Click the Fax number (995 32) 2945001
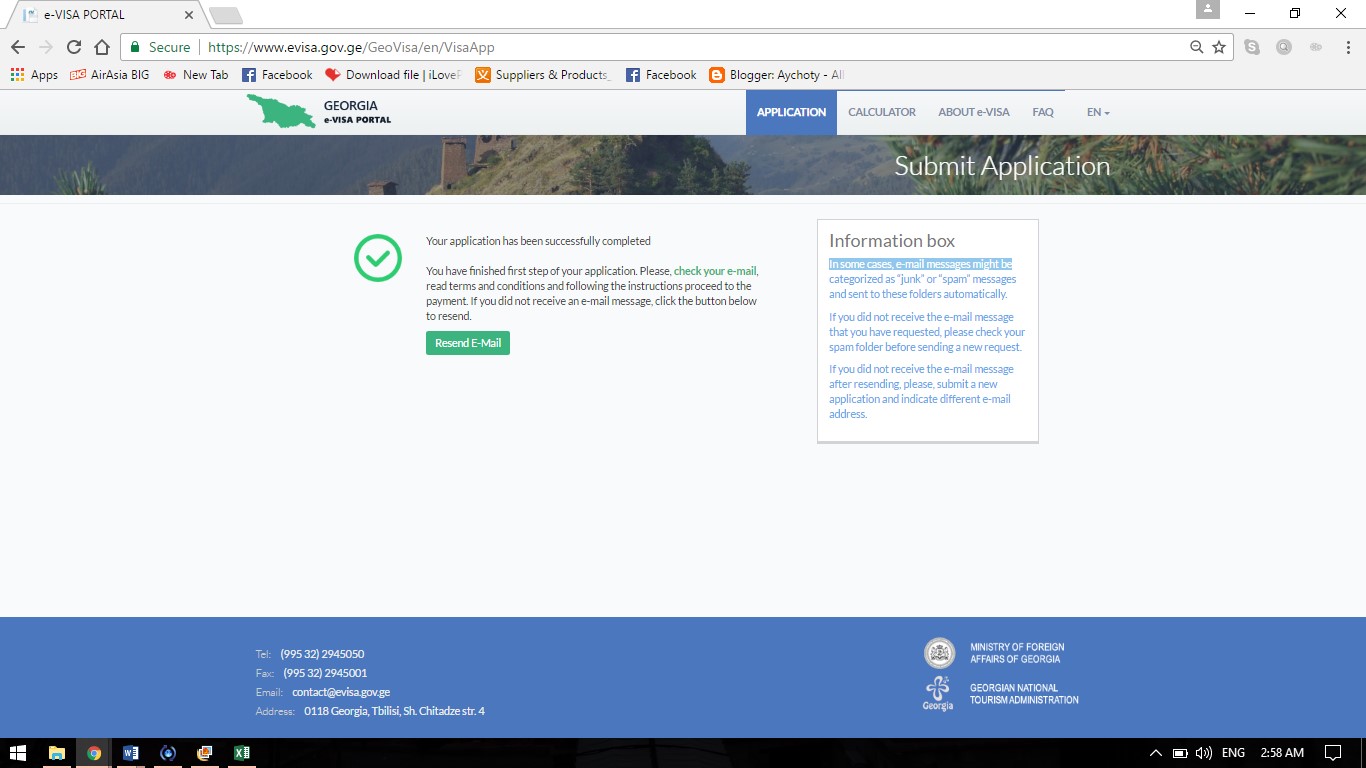 coord(325,673)
